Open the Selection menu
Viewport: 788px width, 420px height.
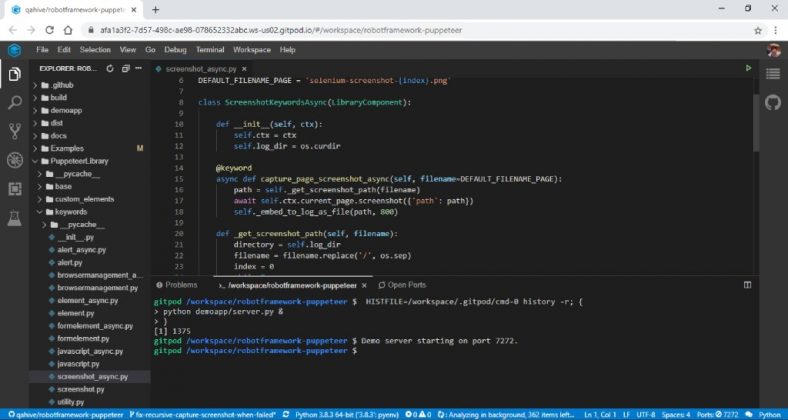click(x=95, y=50)
